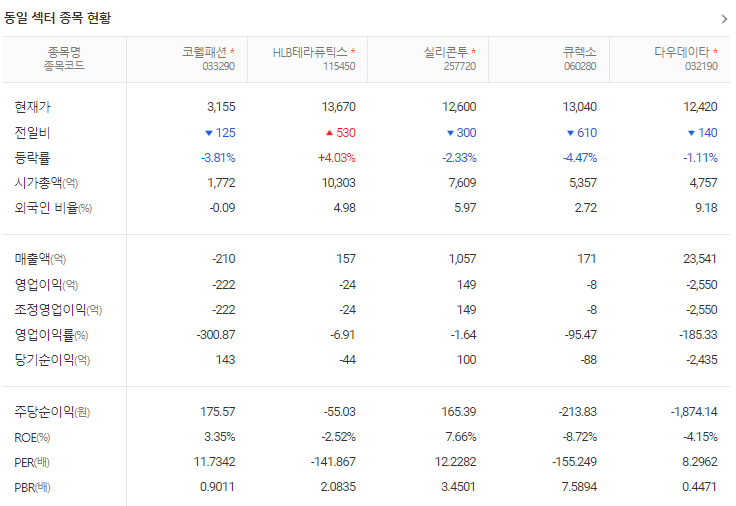Open more via chevron beside 동일 섹터 종목 현황
The height and width of the screenshot is (506, 736).
point(724,19)
